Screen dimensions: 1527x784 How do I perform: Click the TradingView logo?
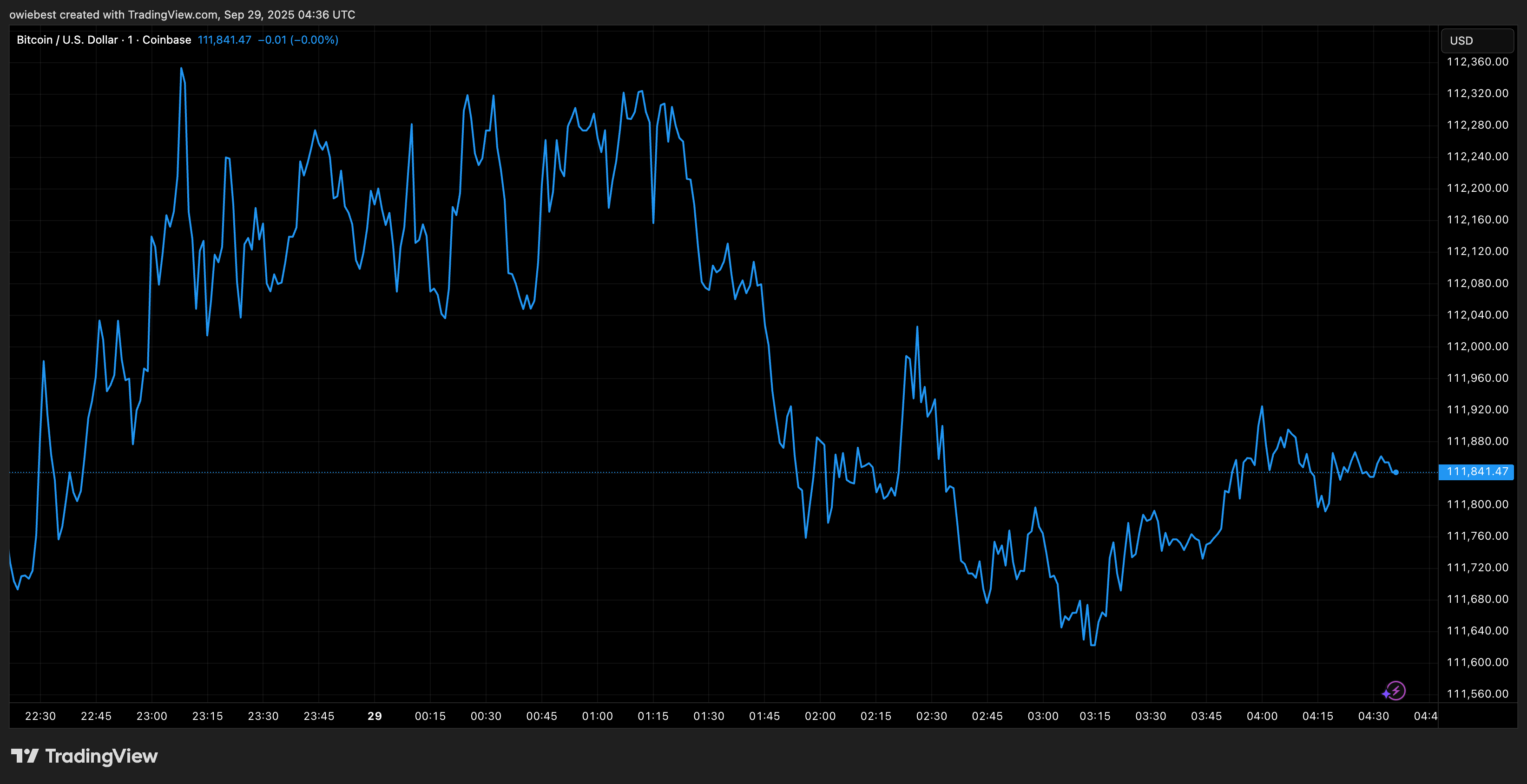[x=84, y=756]
